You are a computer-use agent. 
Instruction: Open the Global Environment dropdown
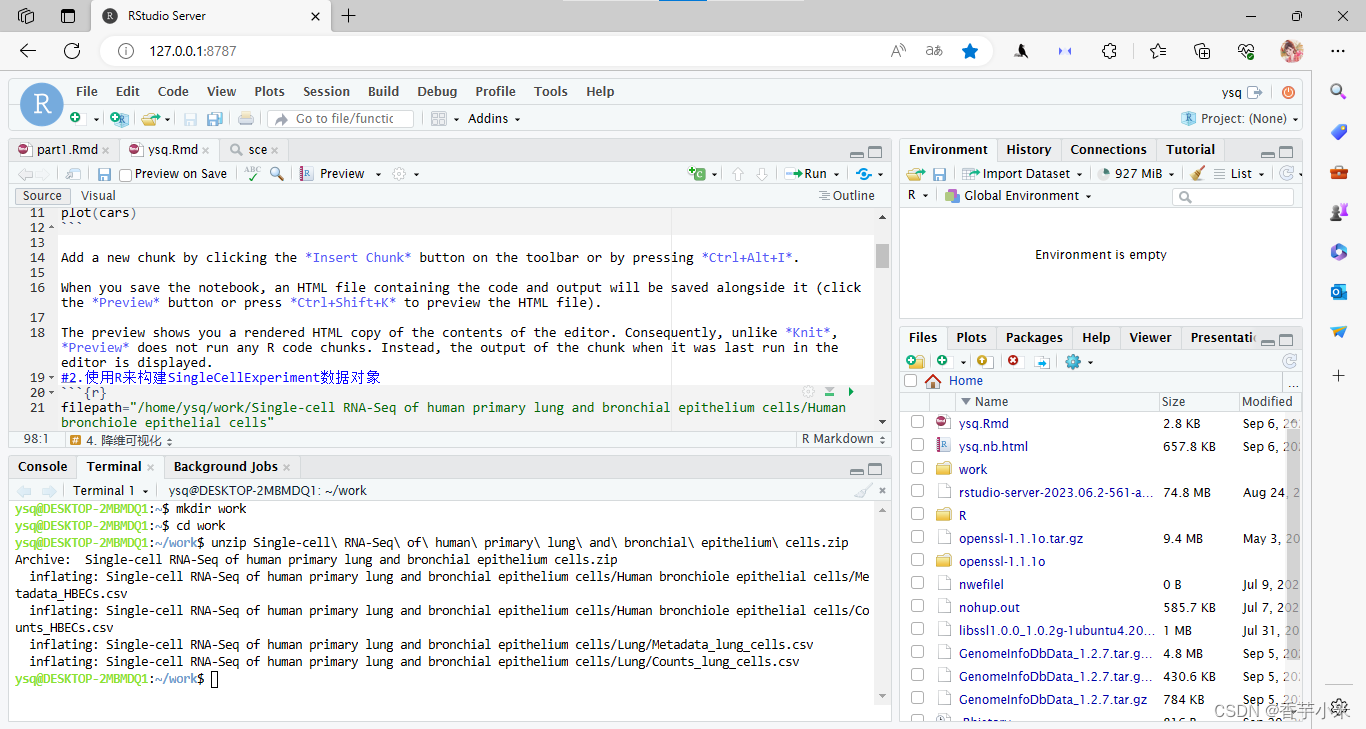click(x=1018, y=195)
